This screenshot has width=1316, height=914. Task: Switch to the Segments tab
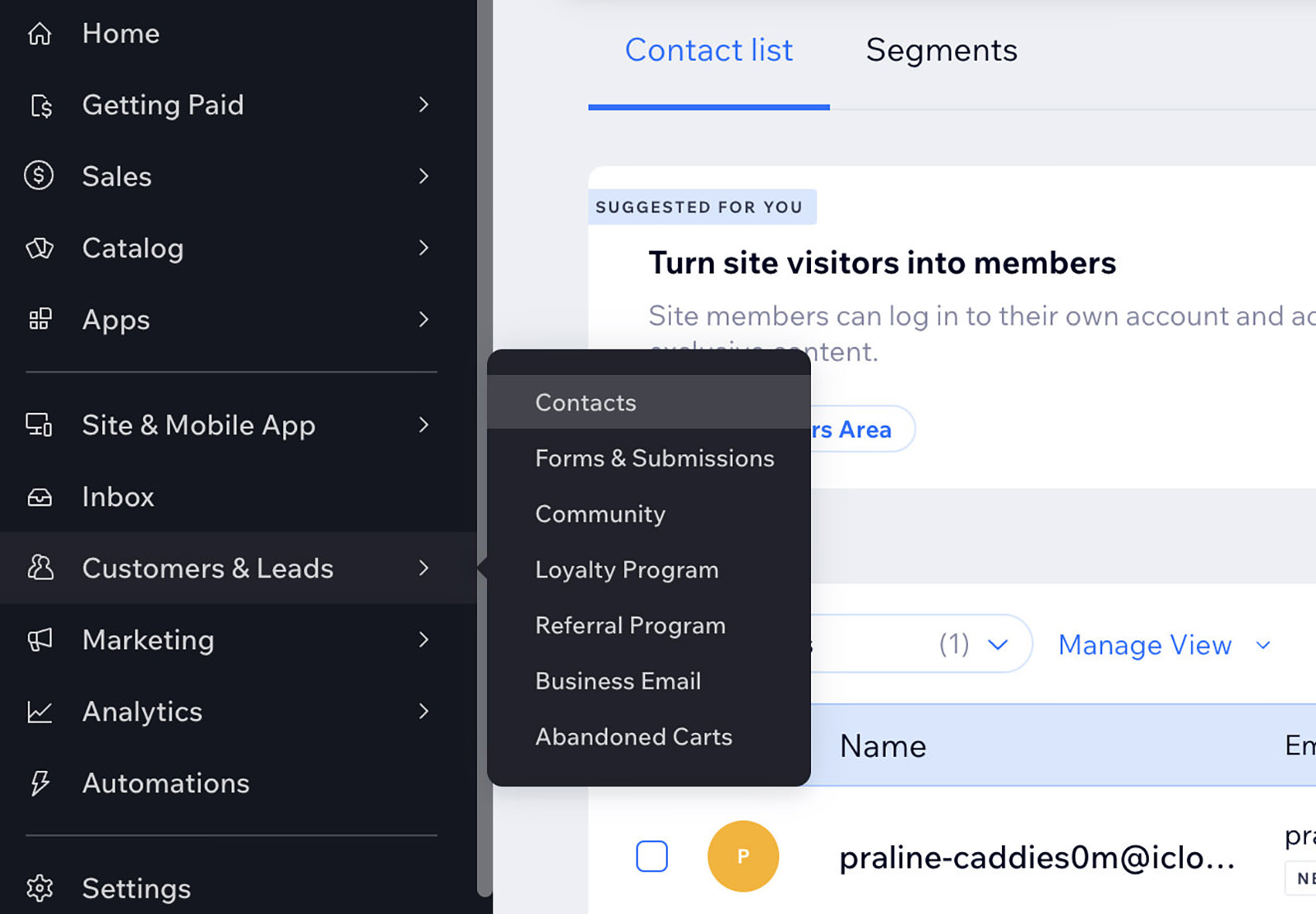(942, 50)
